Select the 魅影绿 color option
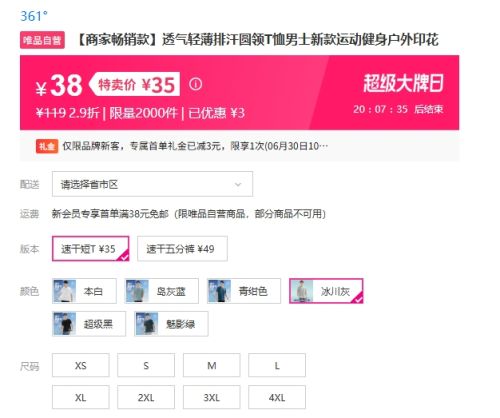This screenshot has height=418, width=500. [171, 324]
